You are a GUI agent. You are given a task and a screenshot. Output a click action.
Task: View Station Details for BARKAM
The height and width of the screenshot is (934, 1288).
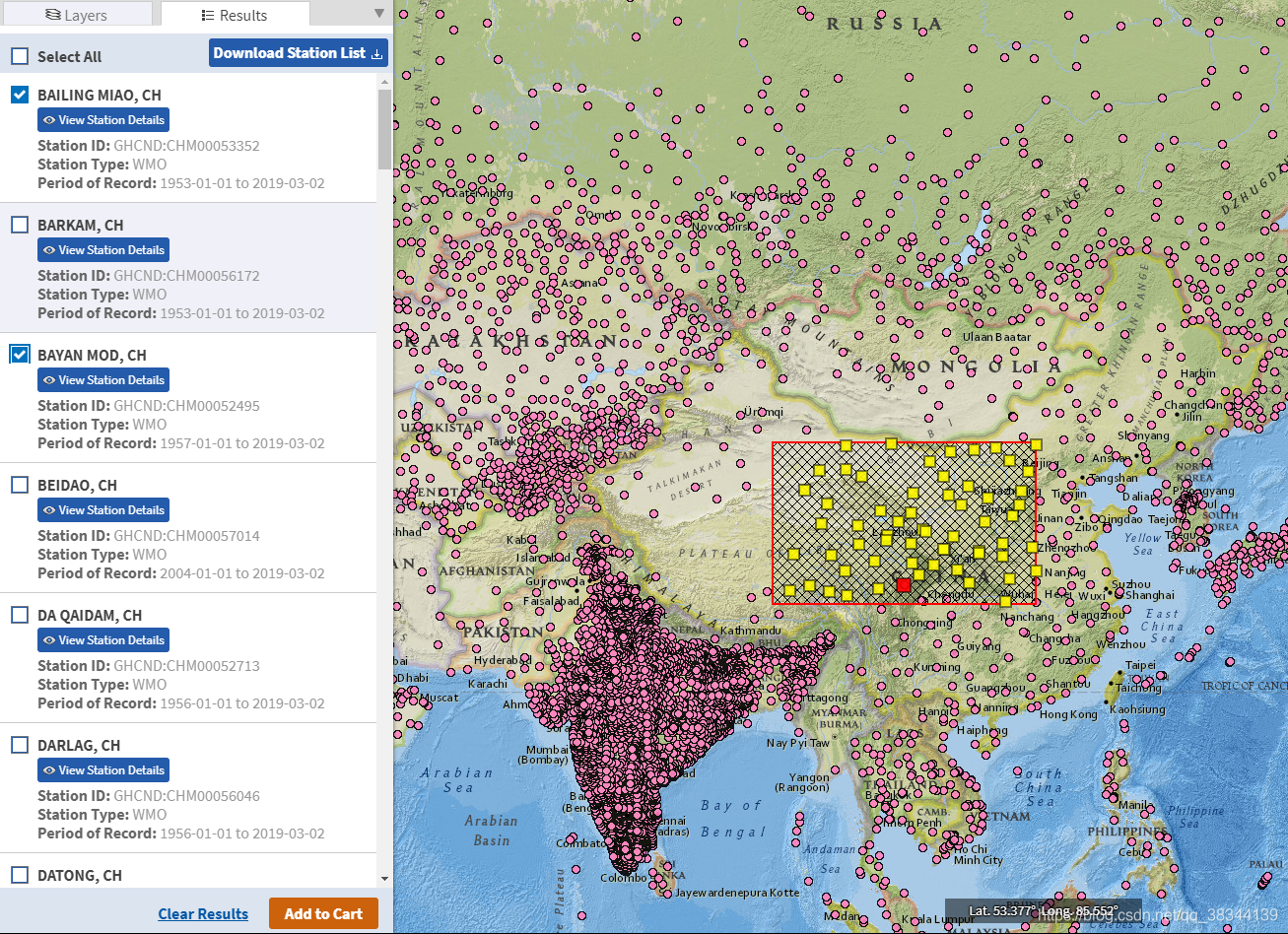tap(103, 250)
